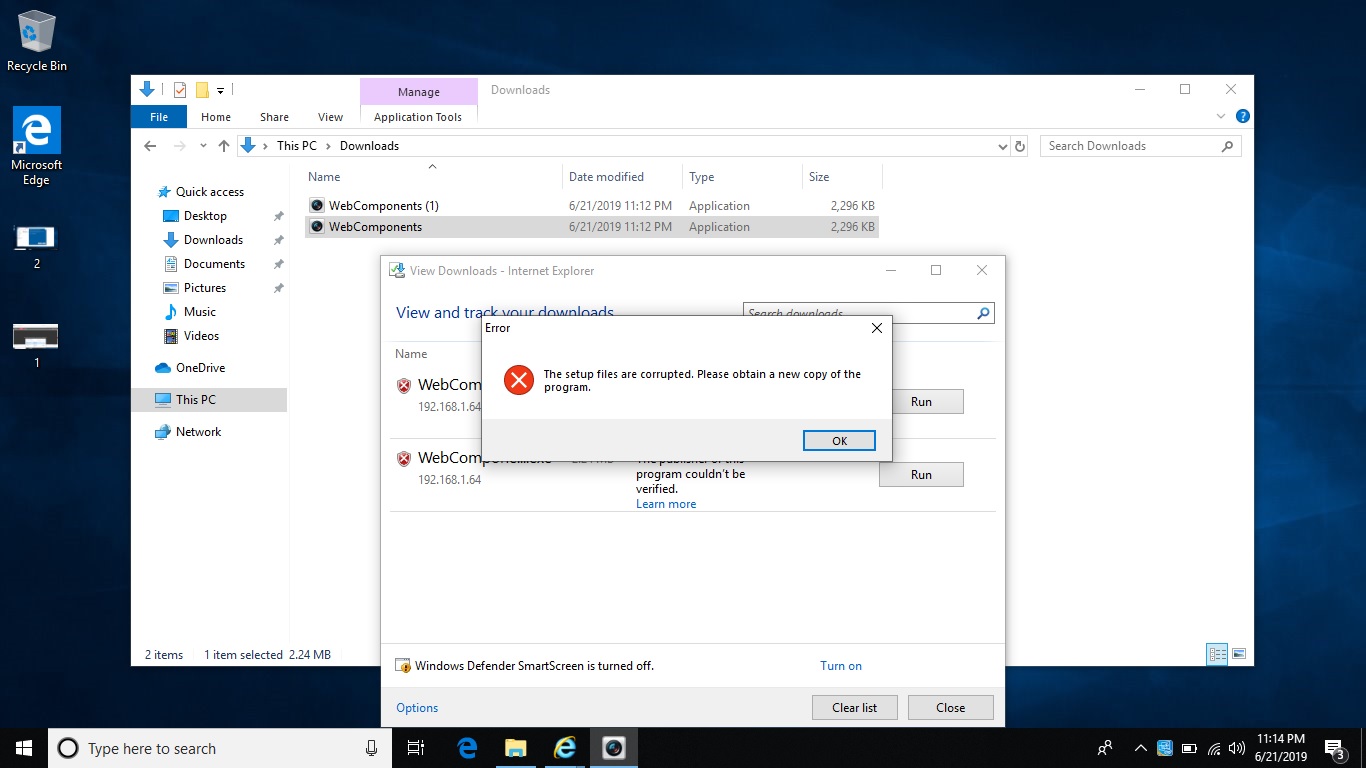This screenshot has width=1366, height=768.
Task: Click the red error X icon in dialog
Action: click(x=518, y=380)
